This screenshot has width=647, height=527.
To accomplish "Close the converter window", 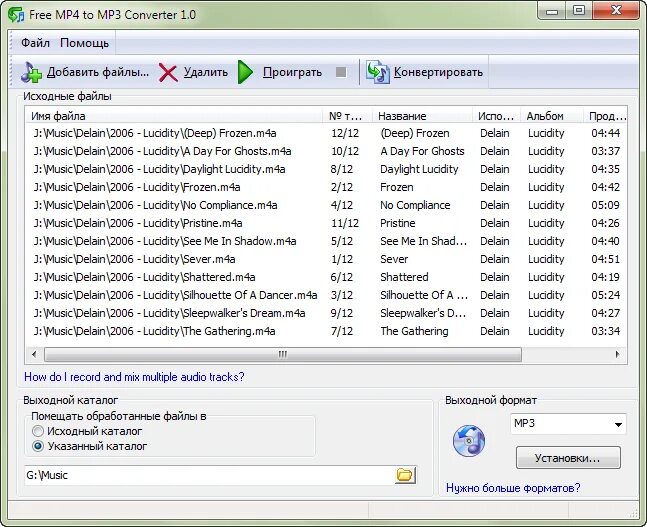I will 616,10.
